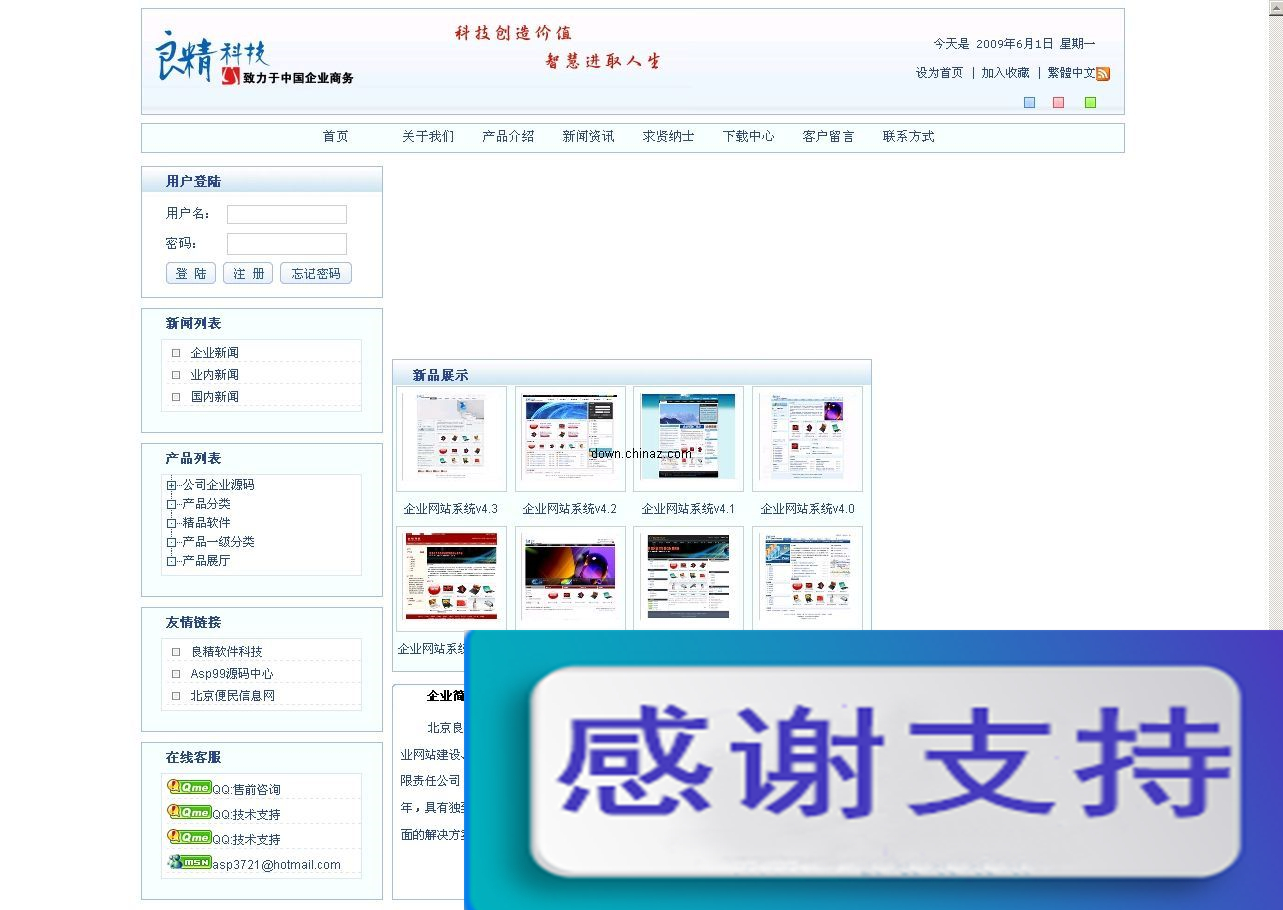Viewport: 1283px width, 910px height.
Task: Select 精品软件 in the product tree
Action: click(206, 523)
